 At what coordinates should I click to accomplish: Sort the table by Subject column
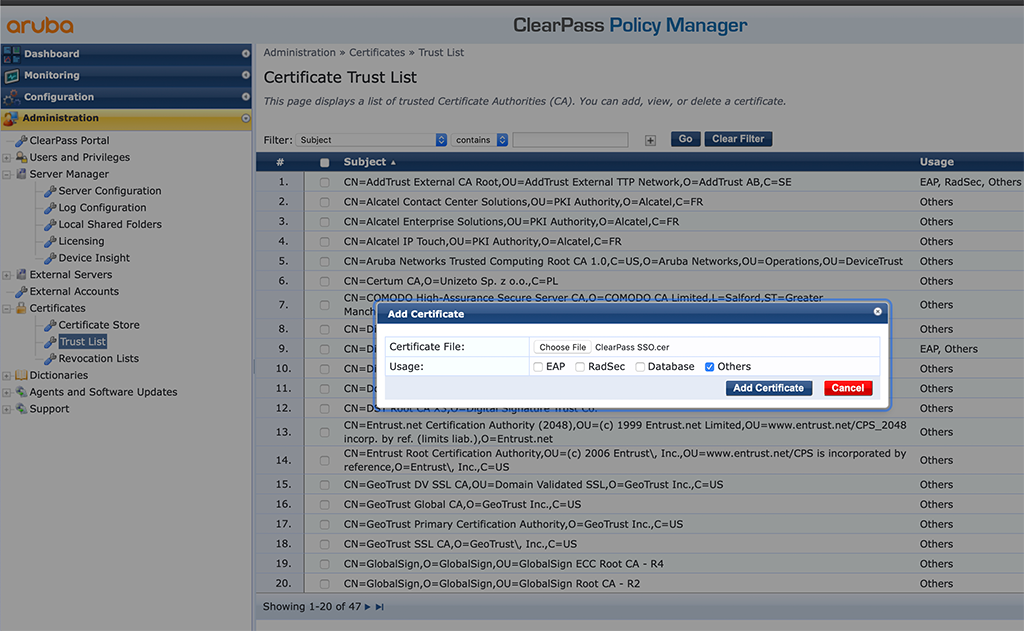click(x=370, y=162)
